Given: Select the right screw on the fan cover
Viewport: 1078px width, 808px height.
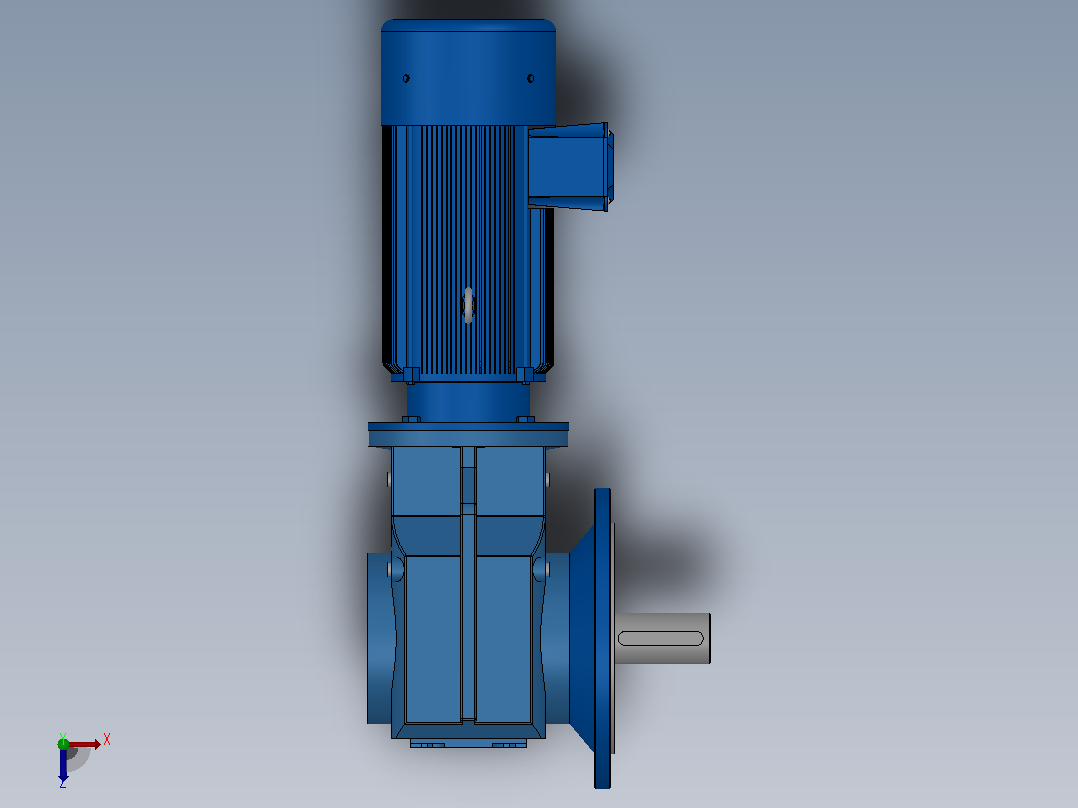Looking at the screenshot, I should point(530,78).
